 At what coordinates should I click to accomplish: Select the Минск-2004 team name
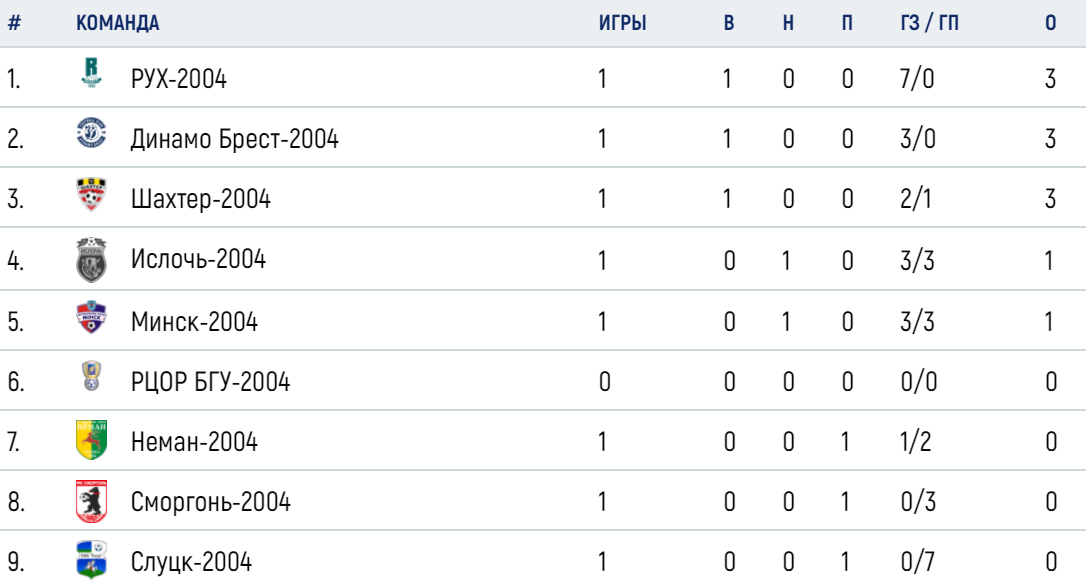pos(194,322)
